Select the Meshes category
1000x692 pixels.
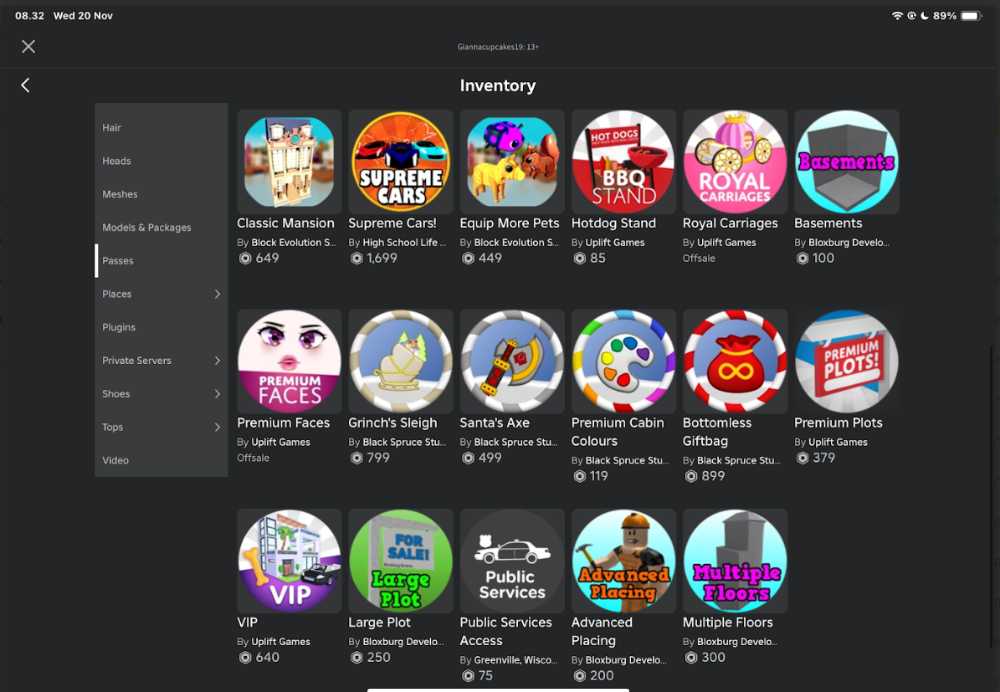161,194
